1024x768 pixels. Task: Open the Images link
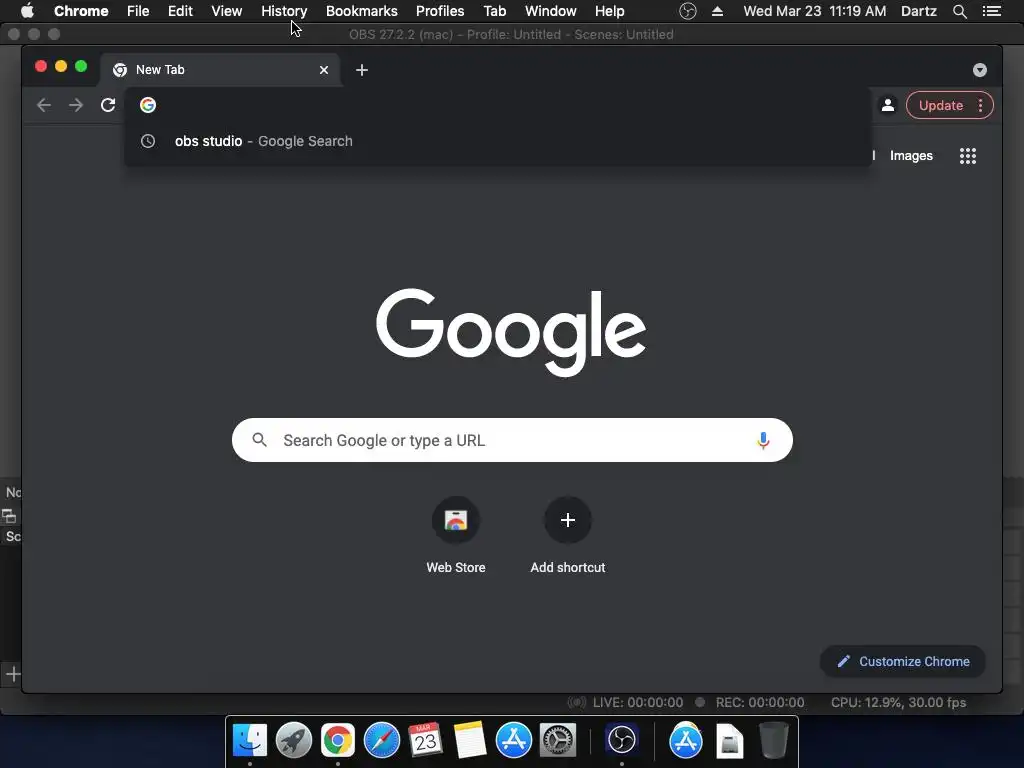[911, 155]
